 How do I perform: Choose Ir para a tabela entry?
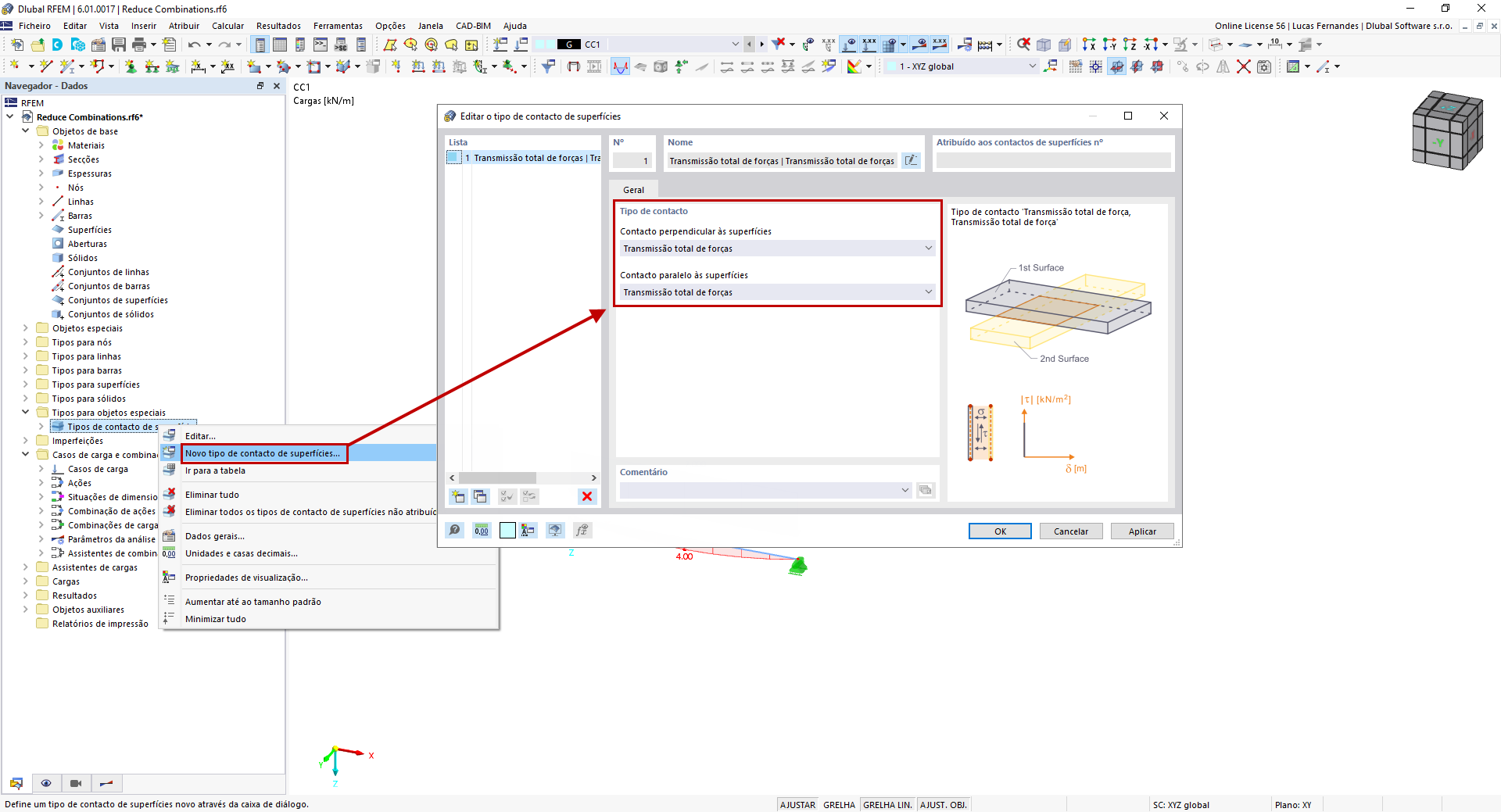pyautogui.click(x=215, y=470)
